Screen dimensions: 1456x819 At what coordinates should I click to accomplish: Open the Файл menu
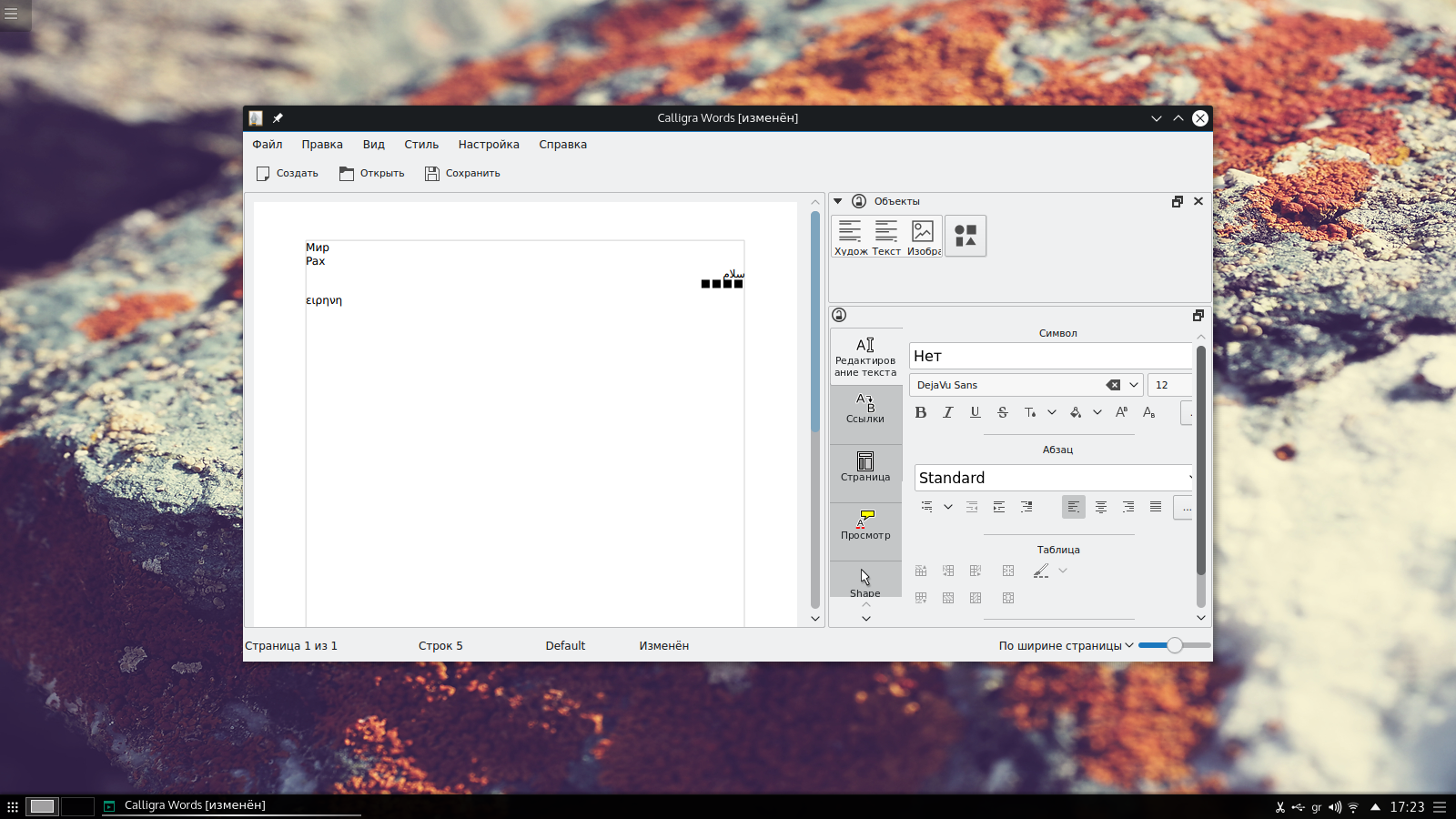click(268, 145)
